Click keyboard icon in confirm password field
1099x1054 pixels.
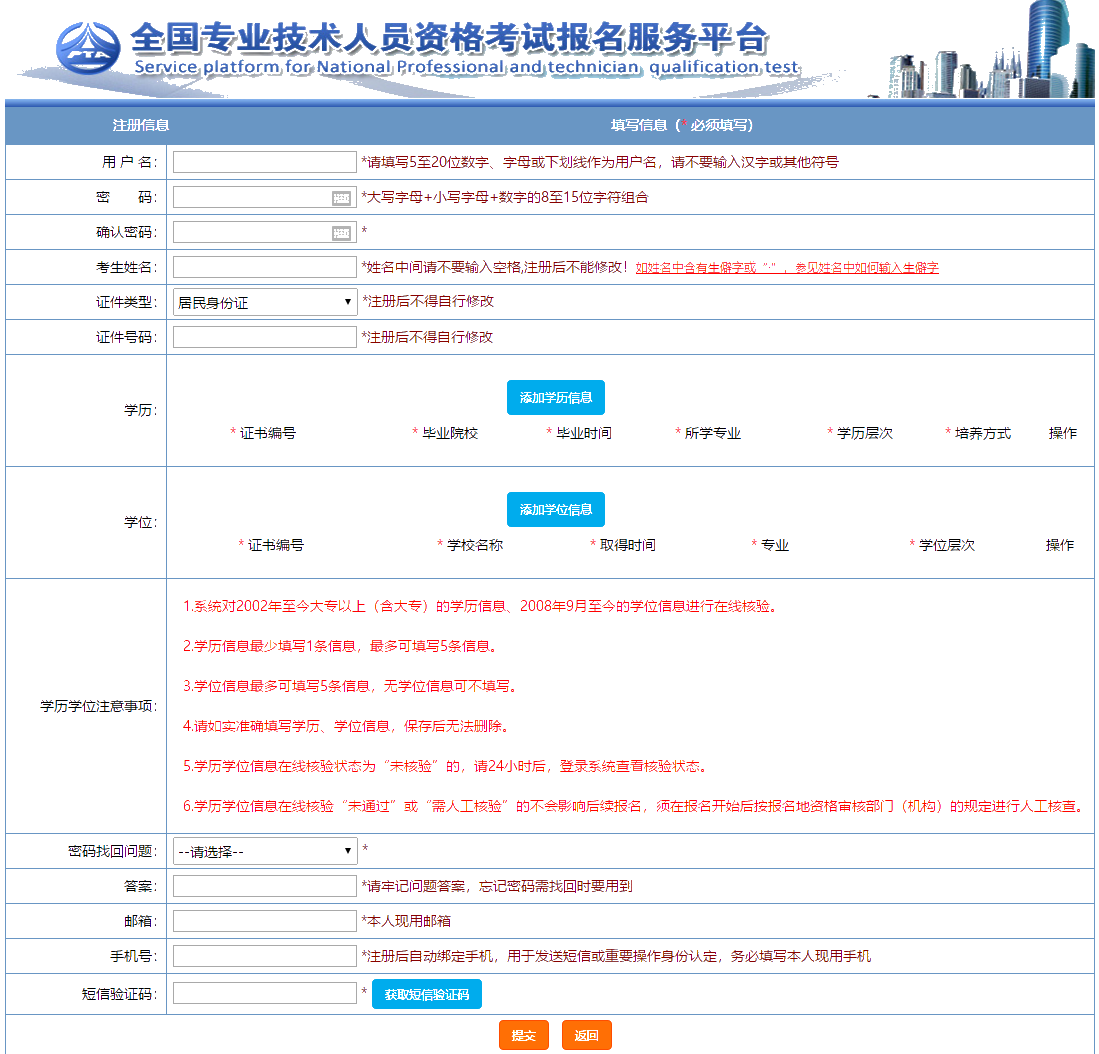click(x=342, y=233)
